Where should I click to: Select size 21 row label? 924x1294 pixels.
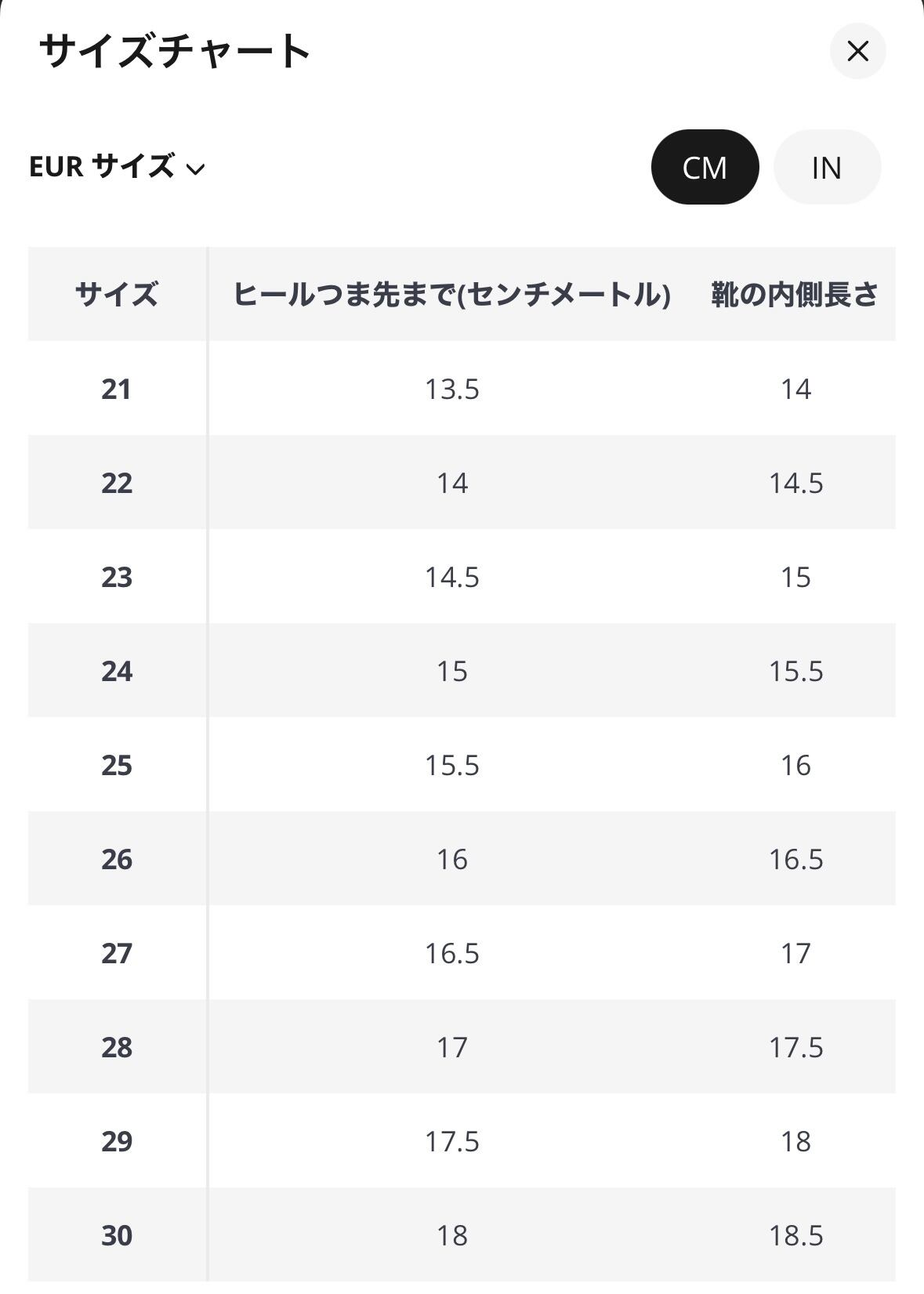coord(117,389)
